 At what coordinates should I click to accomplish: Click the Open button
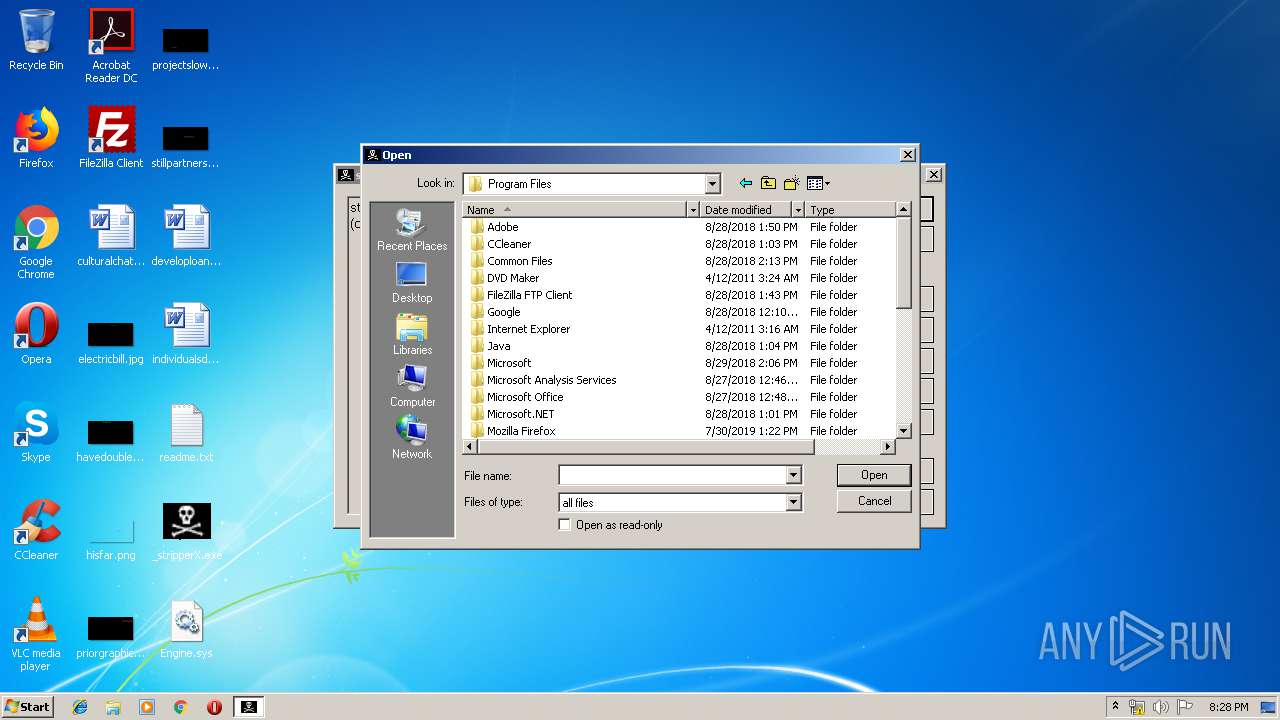pos(874,475)
